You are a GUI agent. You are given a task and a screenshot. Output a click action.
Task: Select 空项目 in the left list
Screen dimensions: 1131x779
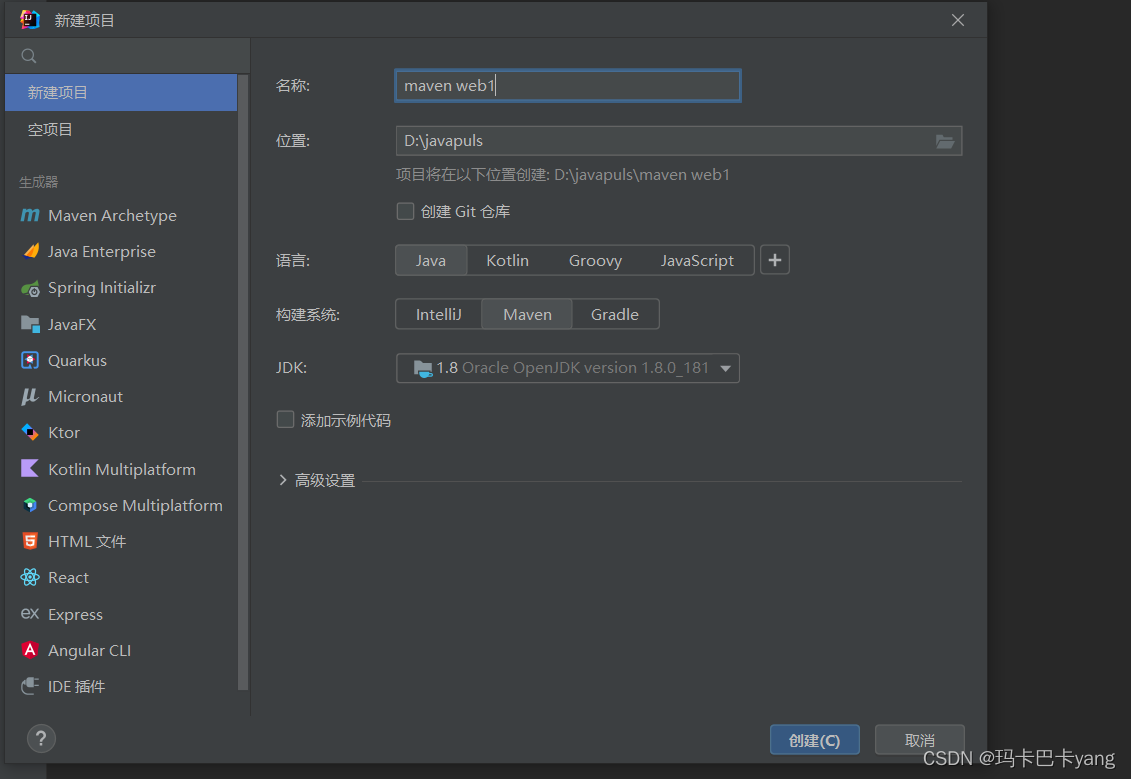click(121, 129)
